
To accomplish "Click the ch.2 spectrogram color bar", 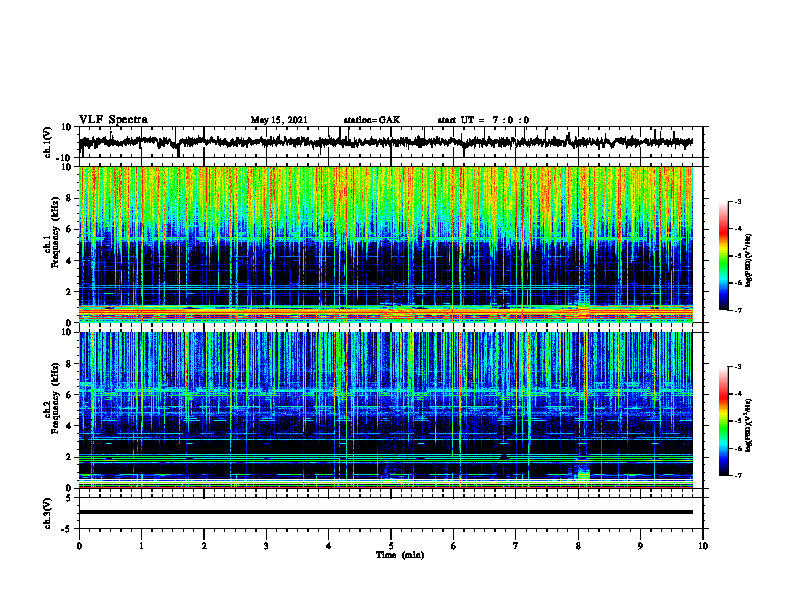I will pyautogui.click(x=723, y=421).
